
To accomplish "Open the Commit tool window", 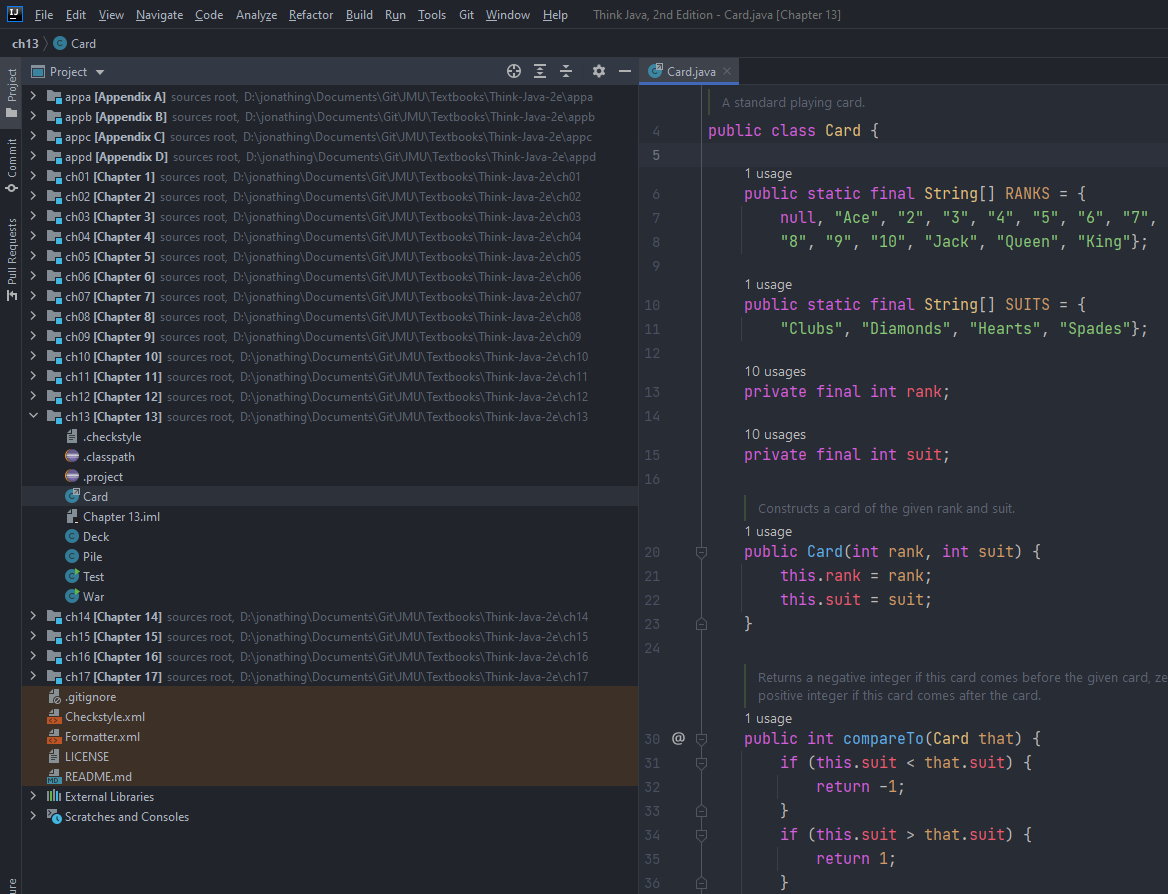I will (11, 165).
